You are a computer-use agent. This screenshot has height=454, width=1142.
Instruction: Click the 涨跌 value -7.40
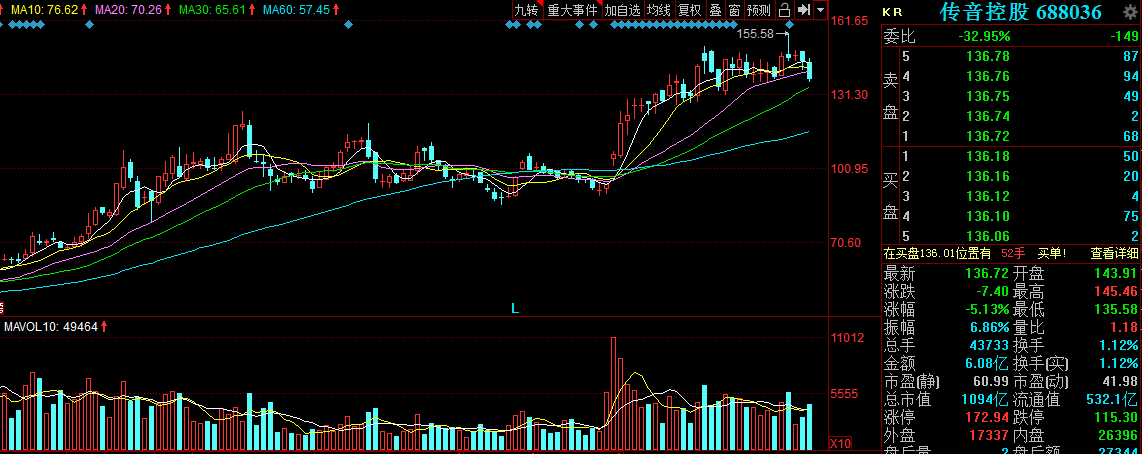point(993,292)
